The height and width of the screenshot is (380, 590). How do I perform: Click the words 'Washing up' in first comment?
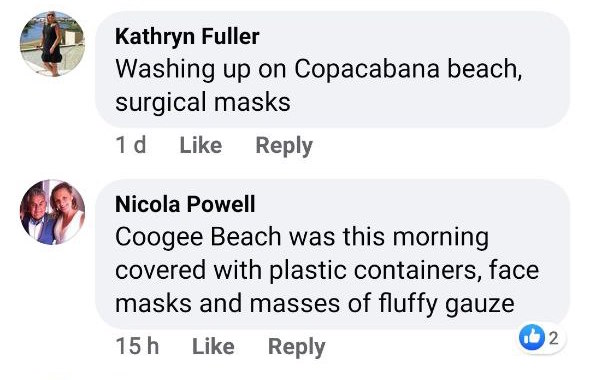pos(183,70)
